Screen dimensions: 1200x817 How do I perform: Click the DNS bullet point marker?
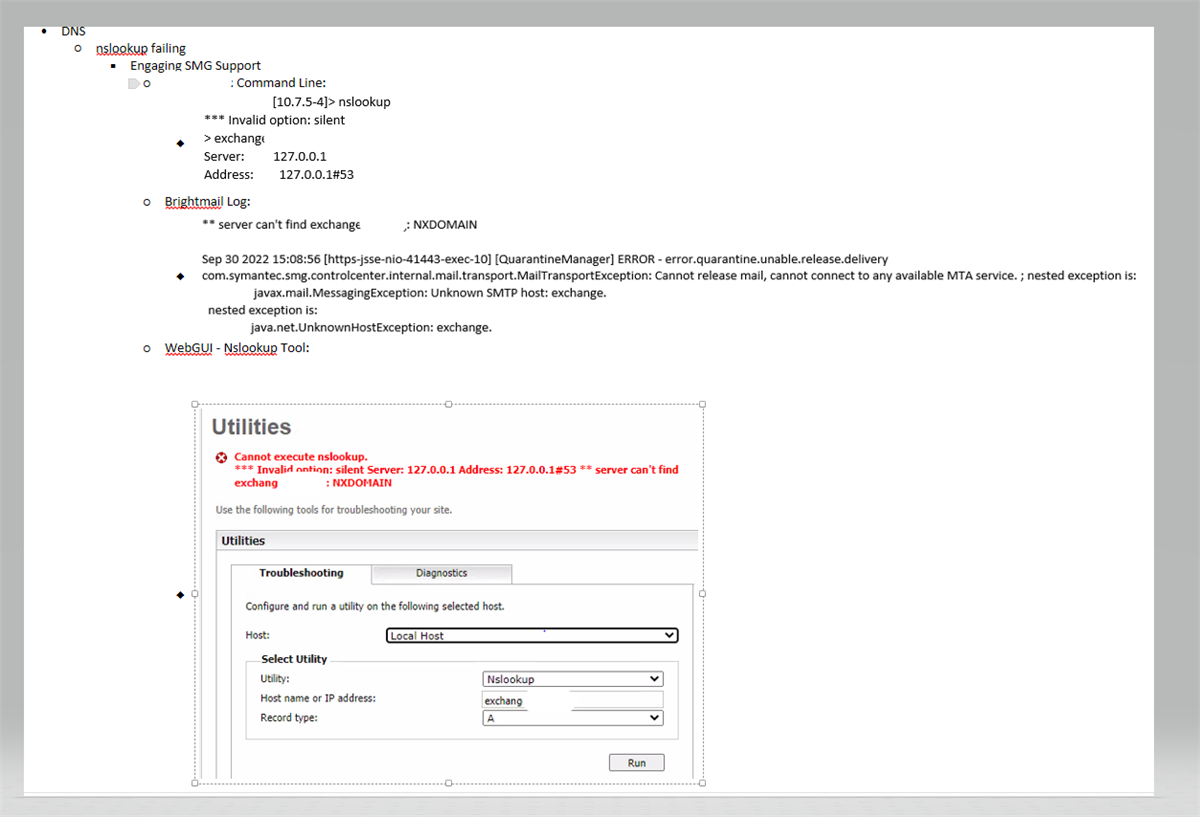click(x=44, y=31)
